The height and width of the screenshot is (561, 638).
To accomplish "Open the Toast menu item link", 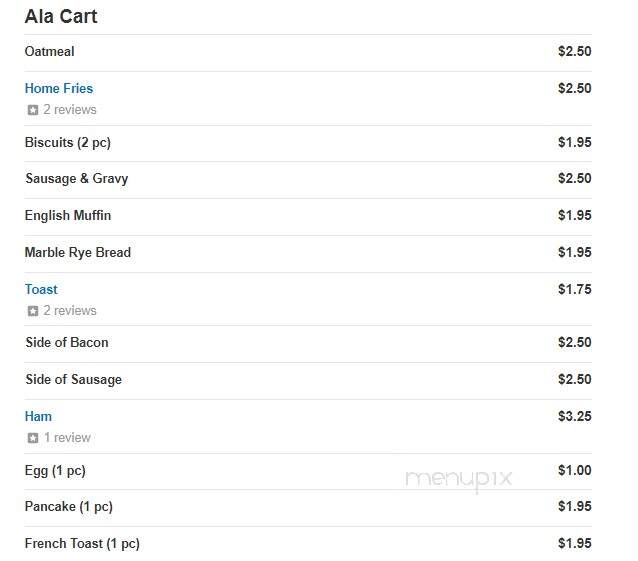I will pos(41,289).
